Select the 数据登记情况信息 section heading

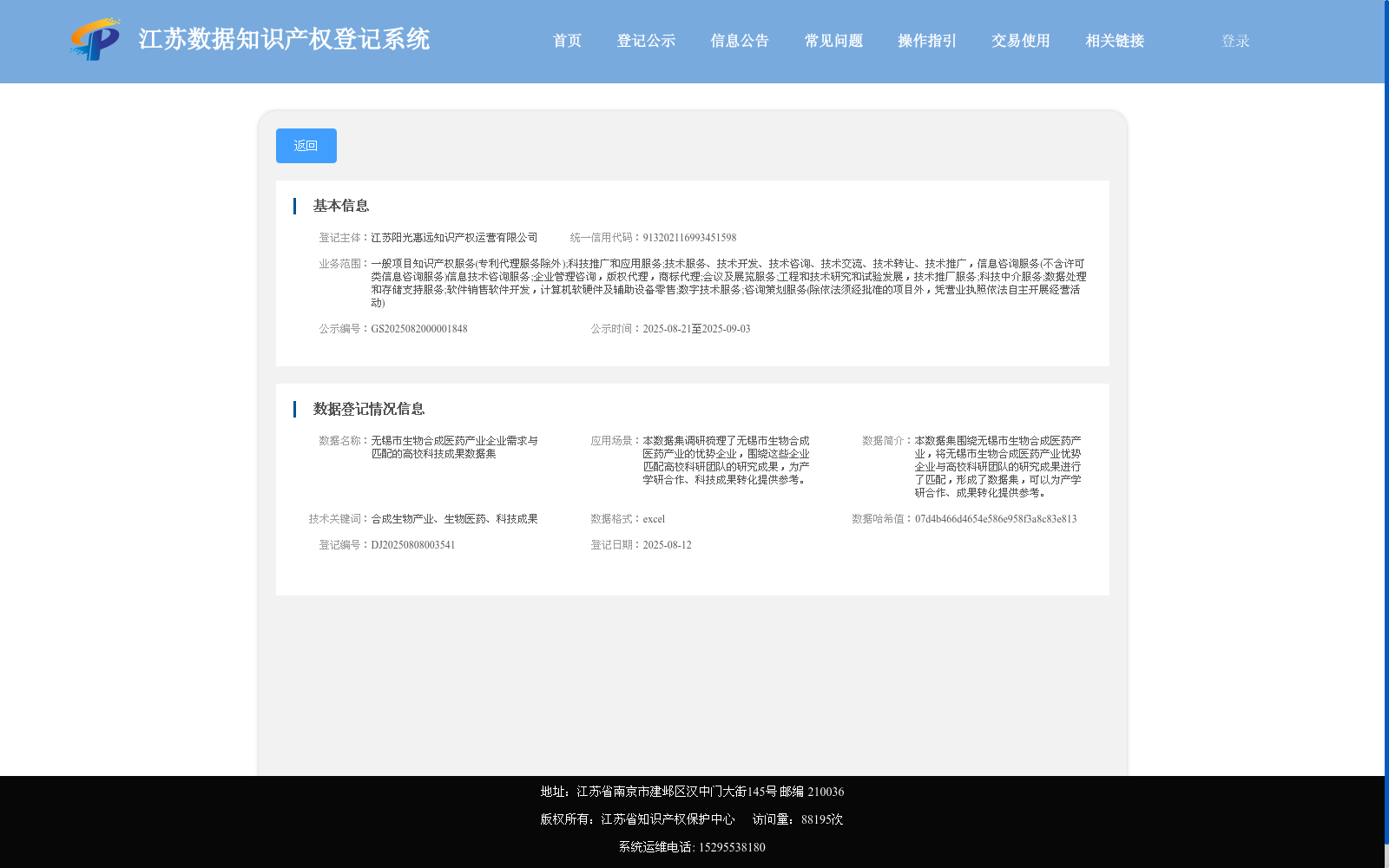tap(369, 409)
